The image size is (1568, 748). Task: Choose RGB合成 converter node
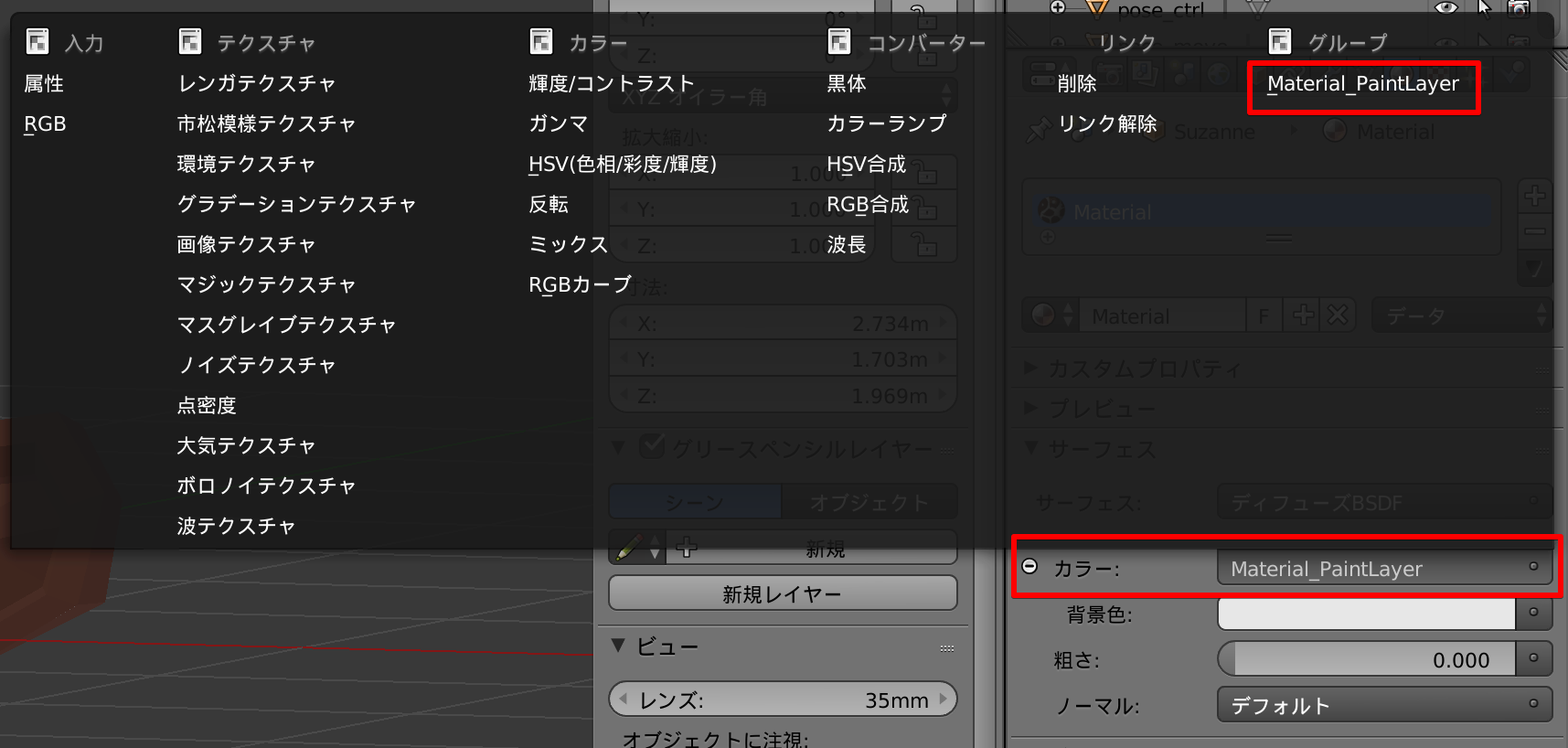pos(868,204)
